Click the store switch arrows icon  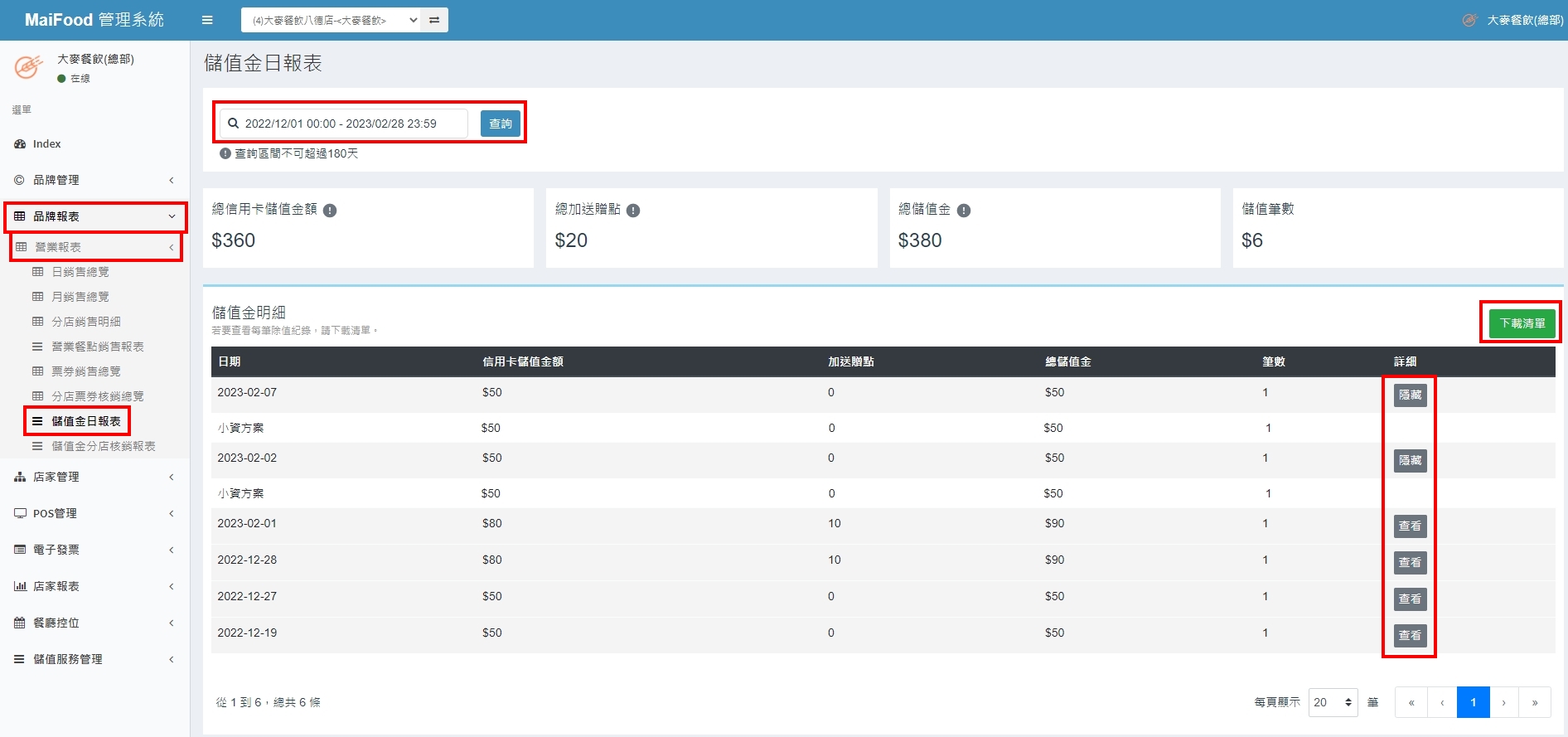coord(434,20)
